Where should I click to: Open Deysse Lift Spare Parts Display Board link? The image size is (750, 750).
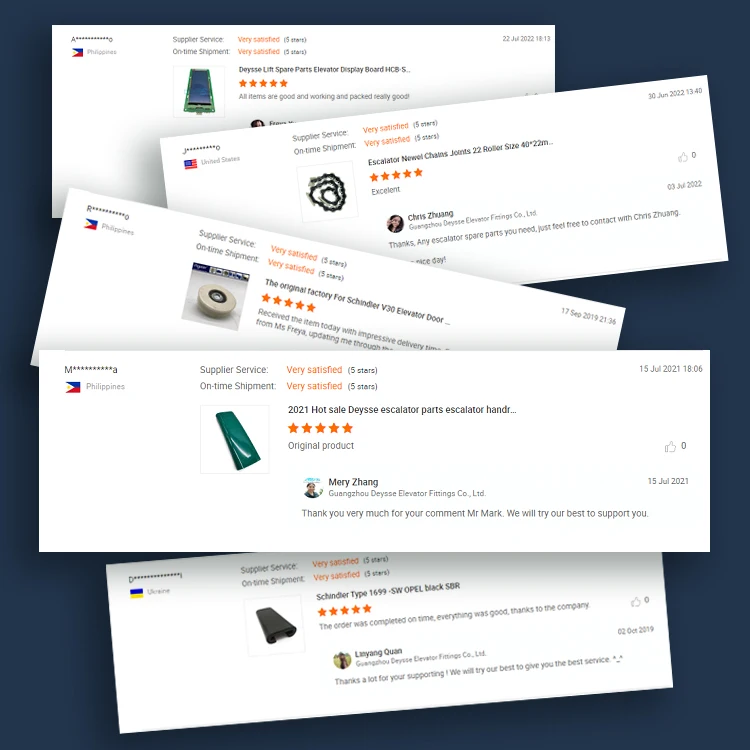pyautogui.click(x=324, y=69)
